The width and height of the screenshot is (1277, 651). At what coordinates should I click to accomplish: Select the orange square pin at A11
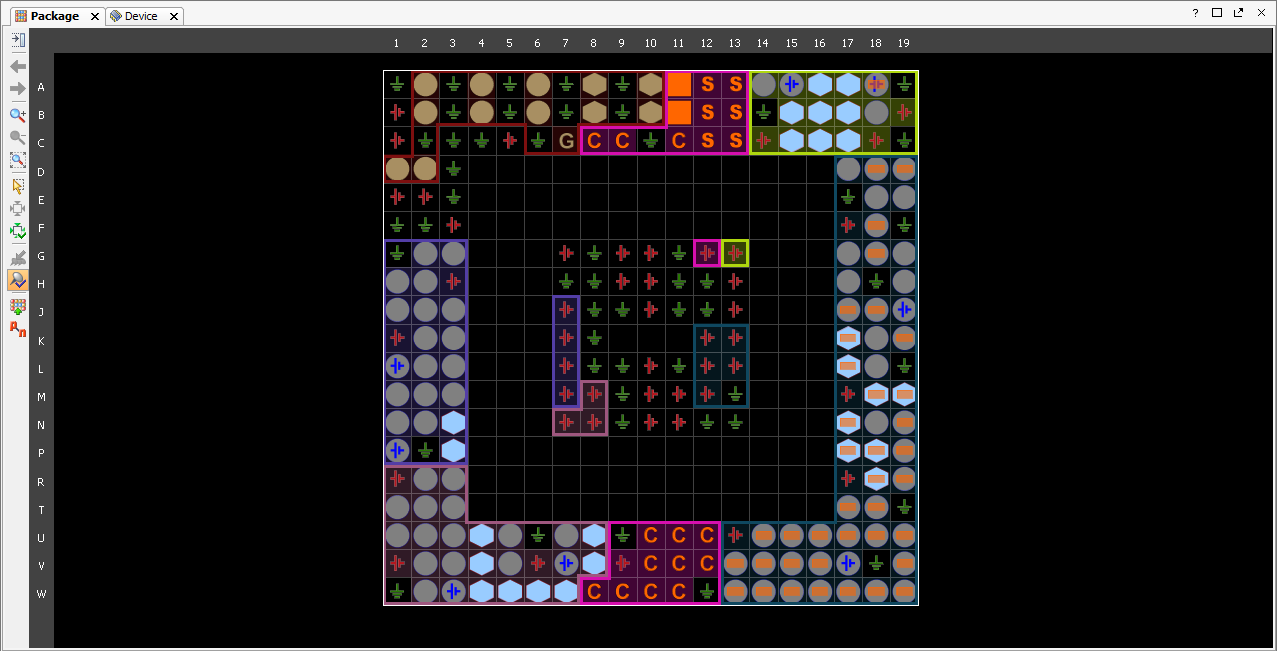[x=679, y=85]
